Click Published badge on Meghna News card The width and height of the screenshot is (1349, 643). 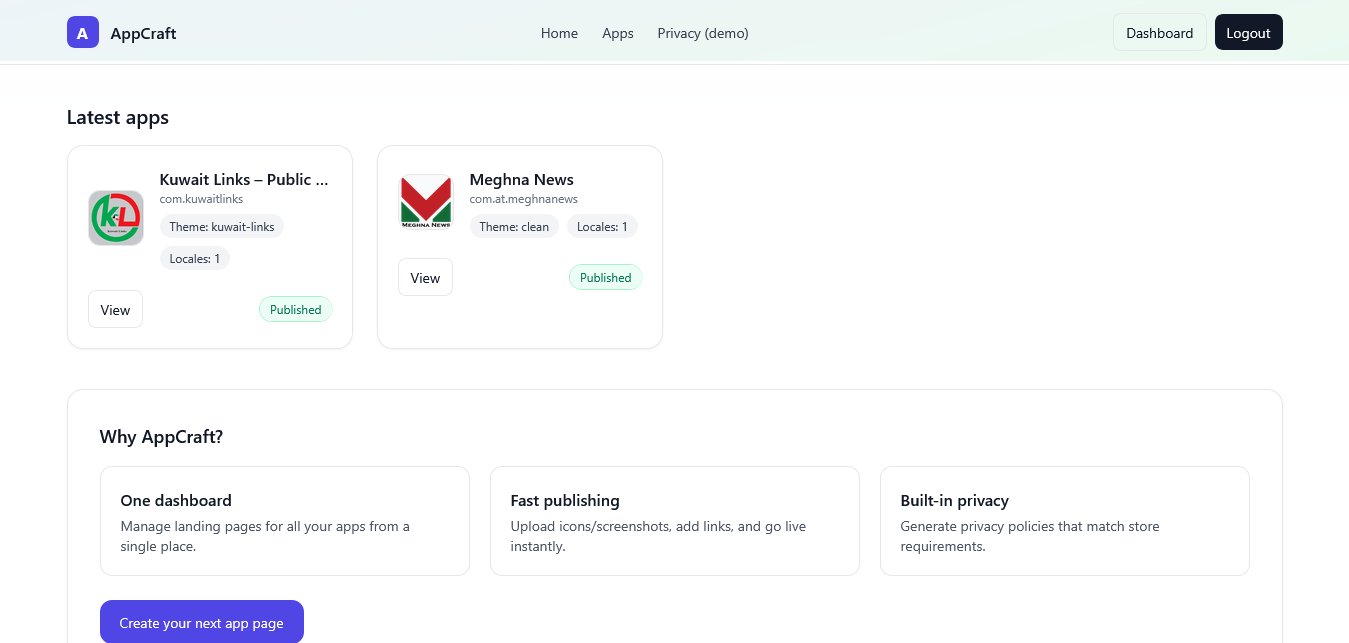[x=605, y=278]
